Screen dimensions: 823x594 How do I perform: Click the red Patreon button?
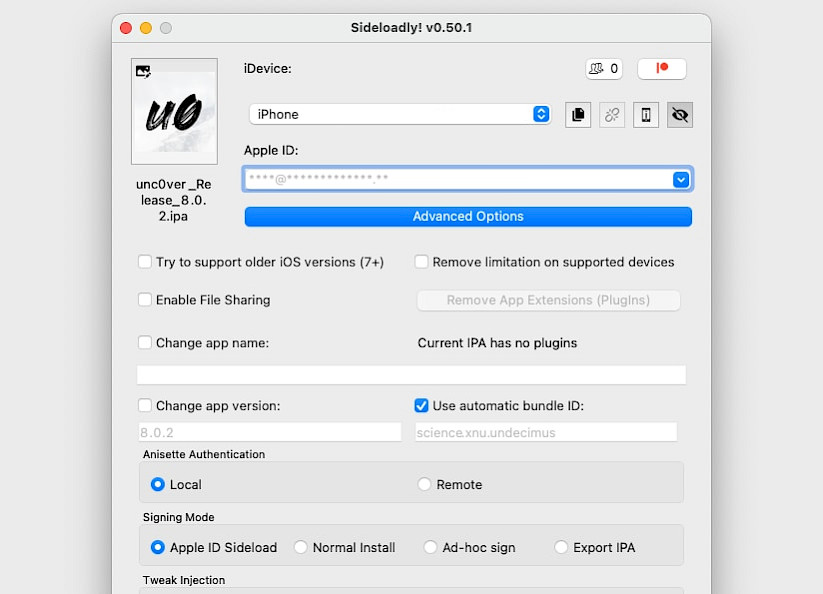(x=662, y=69)
